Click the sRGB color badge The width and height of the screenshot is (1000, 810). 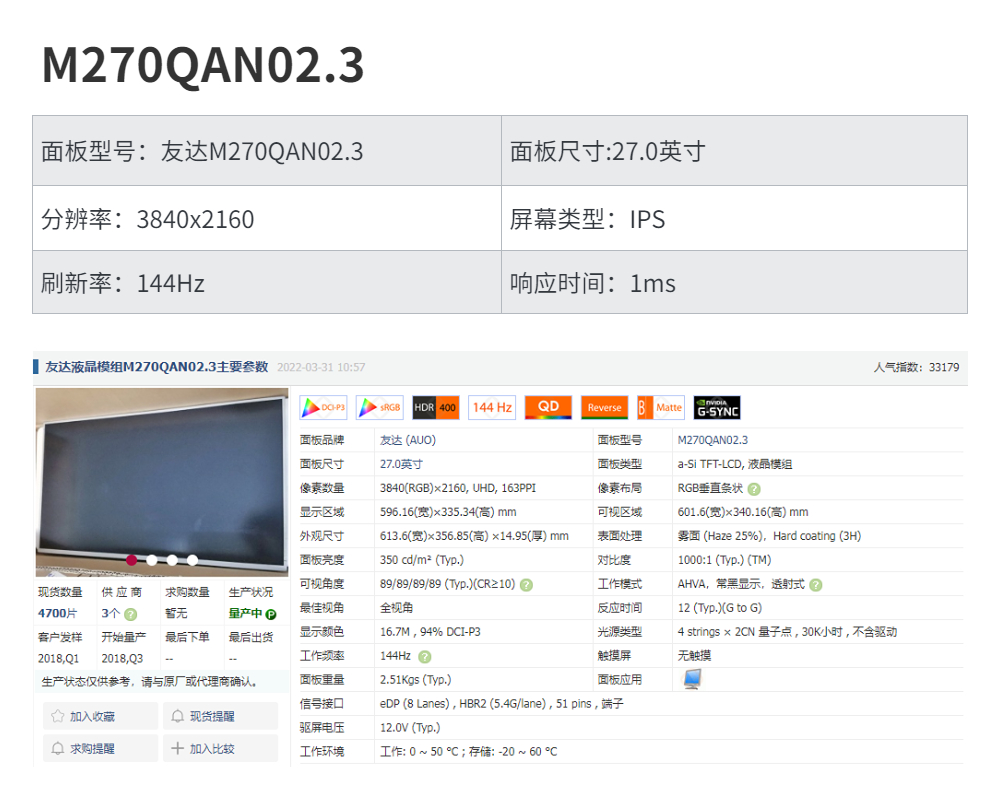click(x=379, y=408)
